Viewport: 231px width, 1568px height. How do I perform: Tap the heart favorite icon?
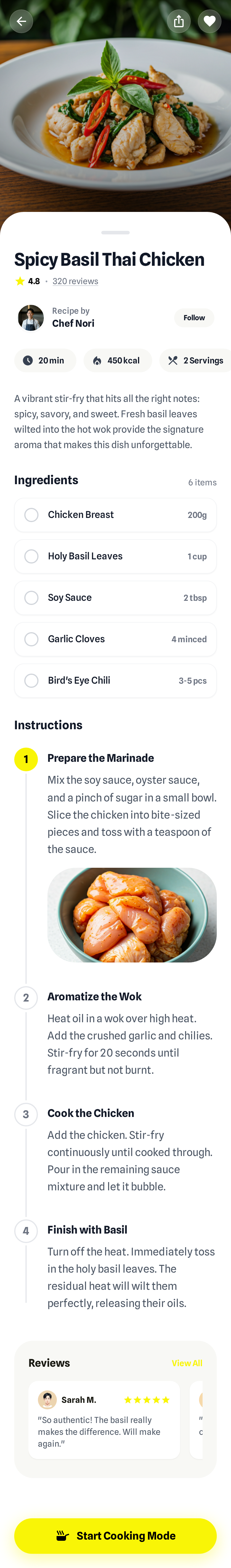point(209,21)
